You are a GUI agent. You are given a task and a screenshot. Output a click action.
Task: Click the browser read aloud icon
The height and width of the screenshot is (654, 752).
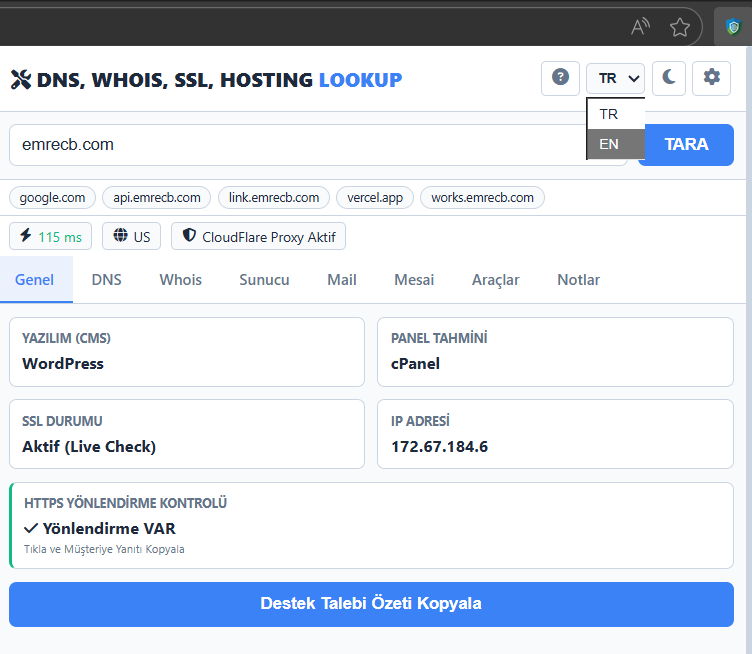pyautogui.click(x=641, y=27)
